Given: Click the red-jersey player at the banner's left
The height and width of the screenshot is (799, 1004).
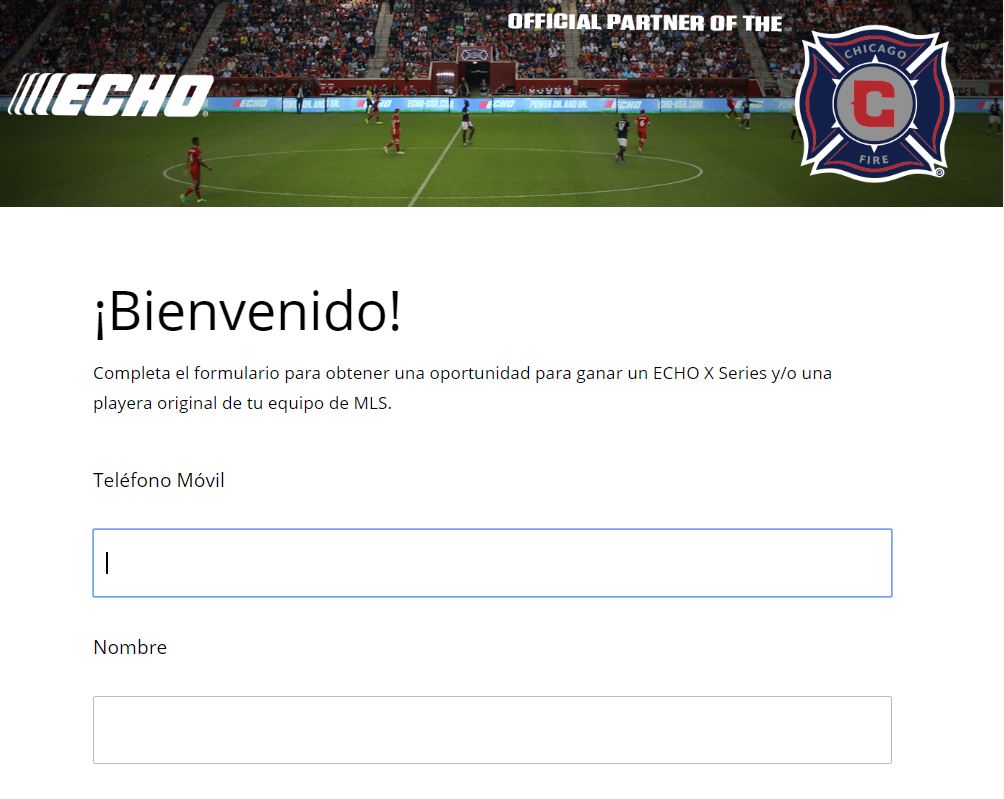Looking at the screenshot, I should click(x=194, y=169).
